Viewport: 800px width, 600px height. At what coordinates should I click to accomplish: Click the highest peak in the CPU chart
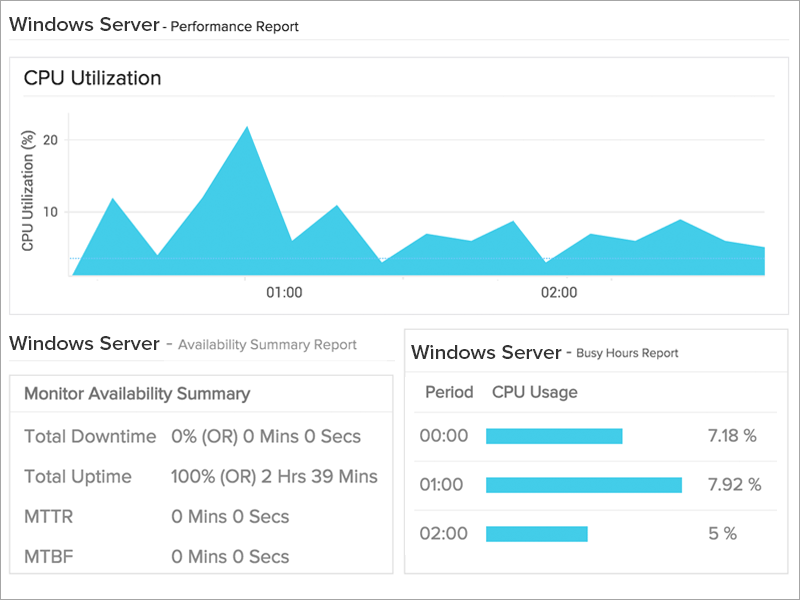point(247,130)
